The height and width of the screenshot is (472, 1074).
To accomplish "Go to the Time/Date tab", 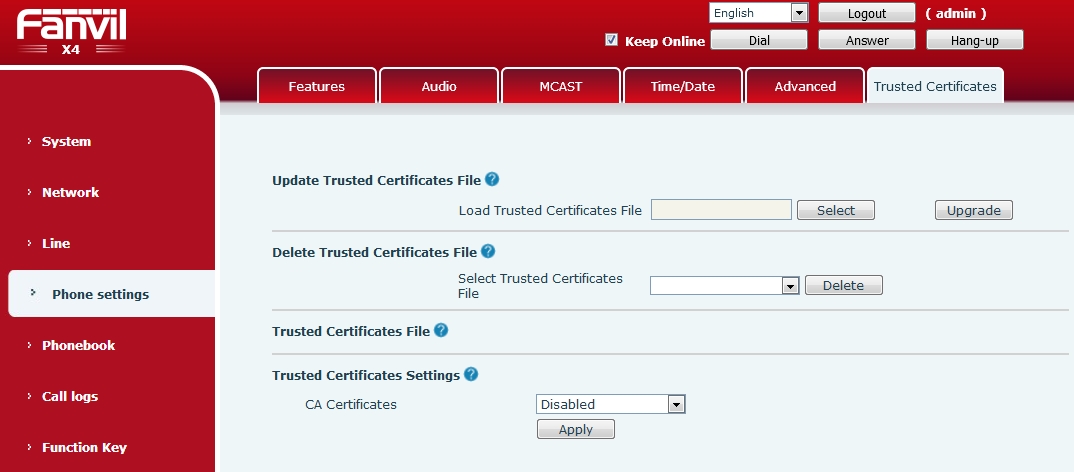I will (x=683, y=86).
